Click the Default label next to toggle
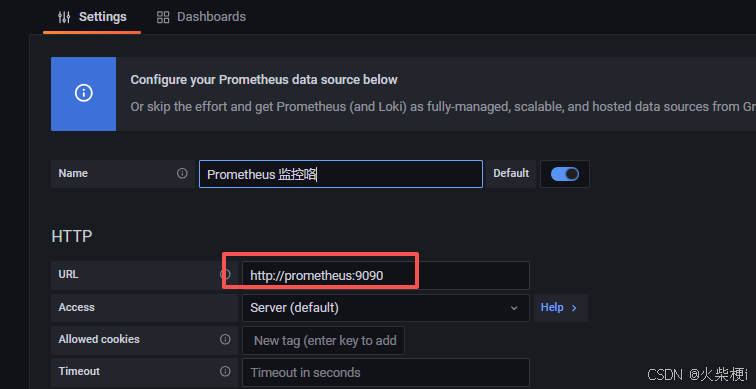This screenshot has height=389, width=756. [511, 173]
